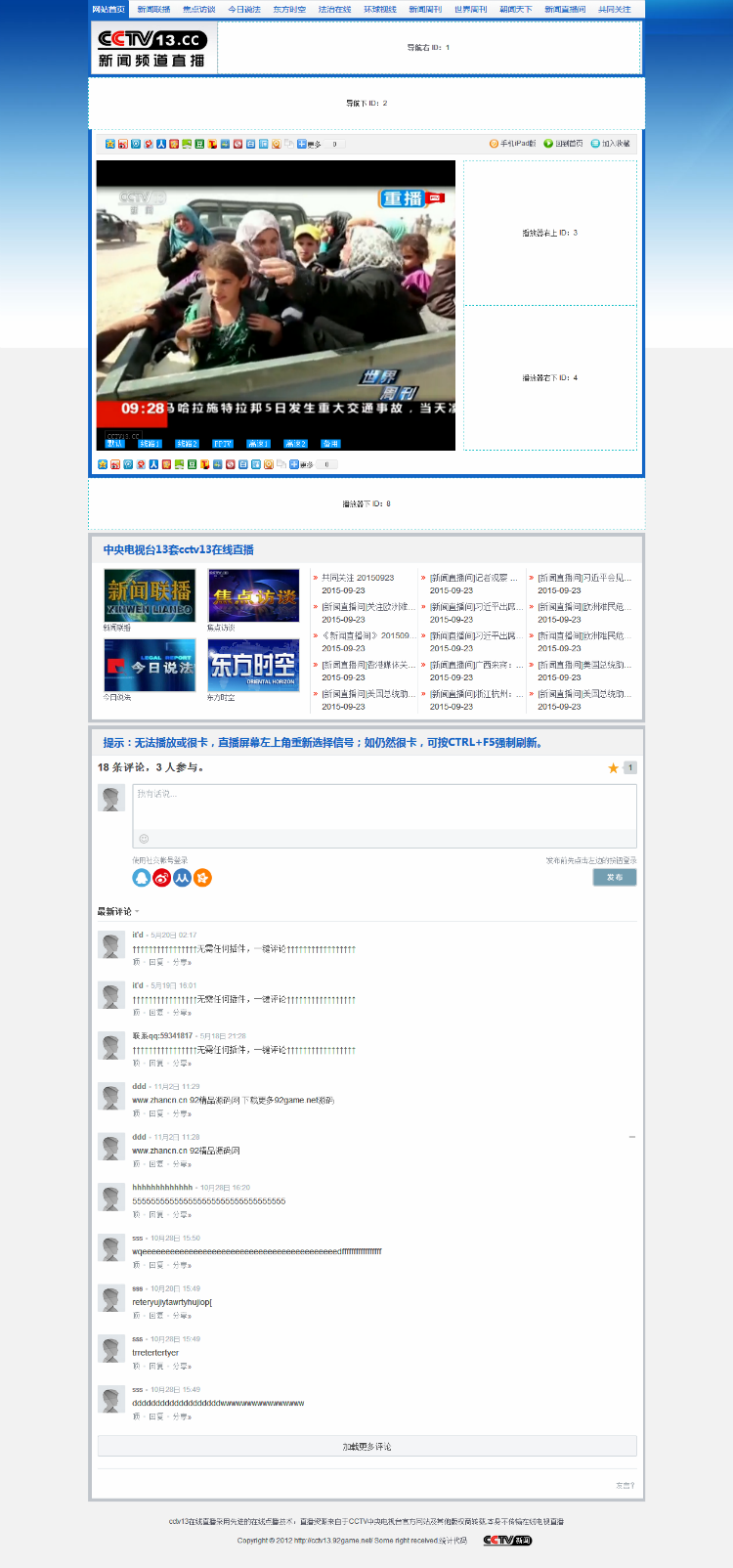Click the 手机iPad版 link
This screenshot has width=733, height=1568.
pyautogui.click(x=513, y=144)
